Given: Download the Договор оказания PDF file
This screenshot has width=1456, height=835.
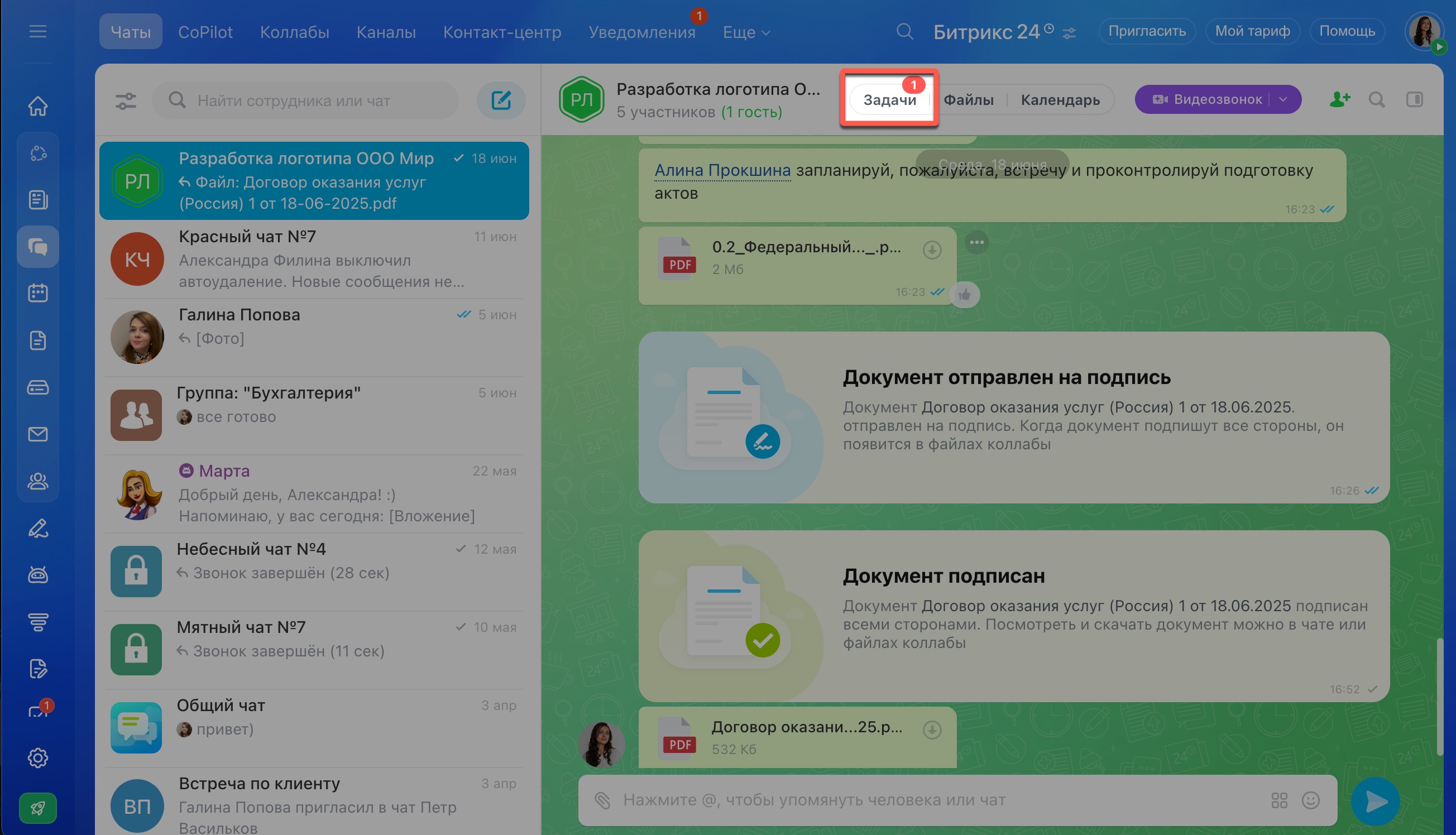Looking at the screenshot, I should 932,730.
